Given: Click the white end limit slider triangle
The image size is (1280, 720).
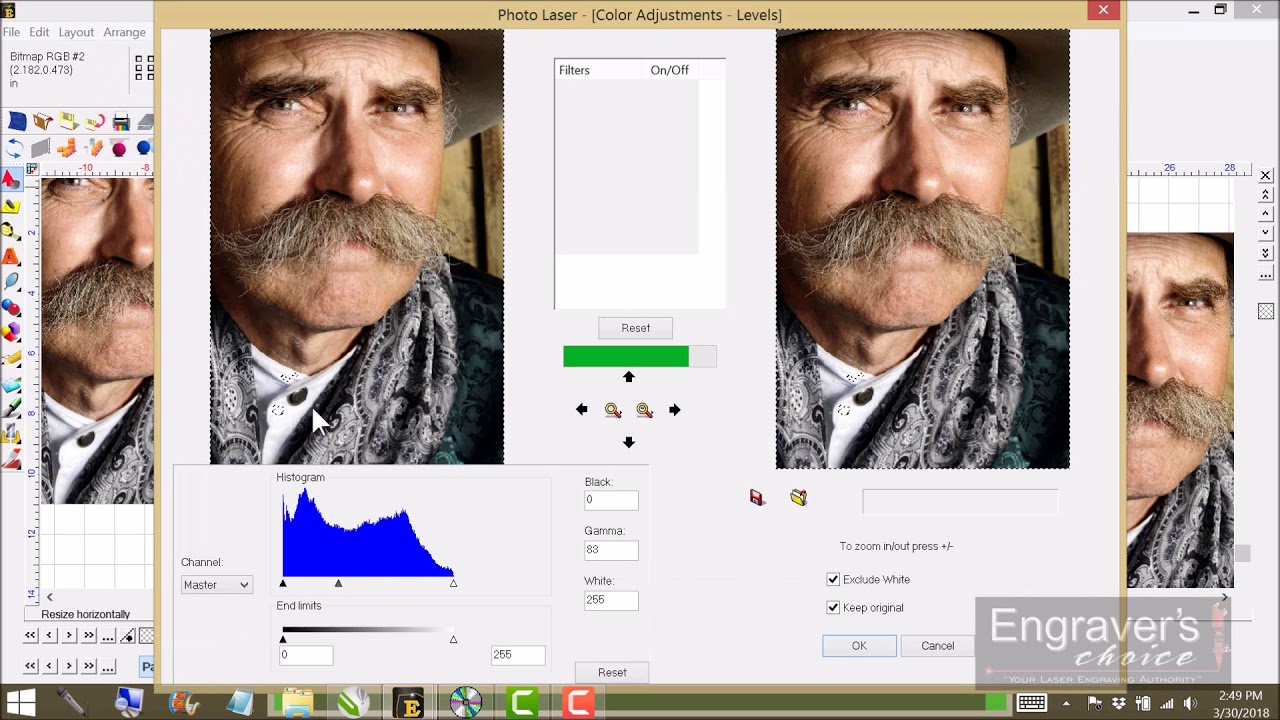Looking at the screenshot, I should [453, 639].
